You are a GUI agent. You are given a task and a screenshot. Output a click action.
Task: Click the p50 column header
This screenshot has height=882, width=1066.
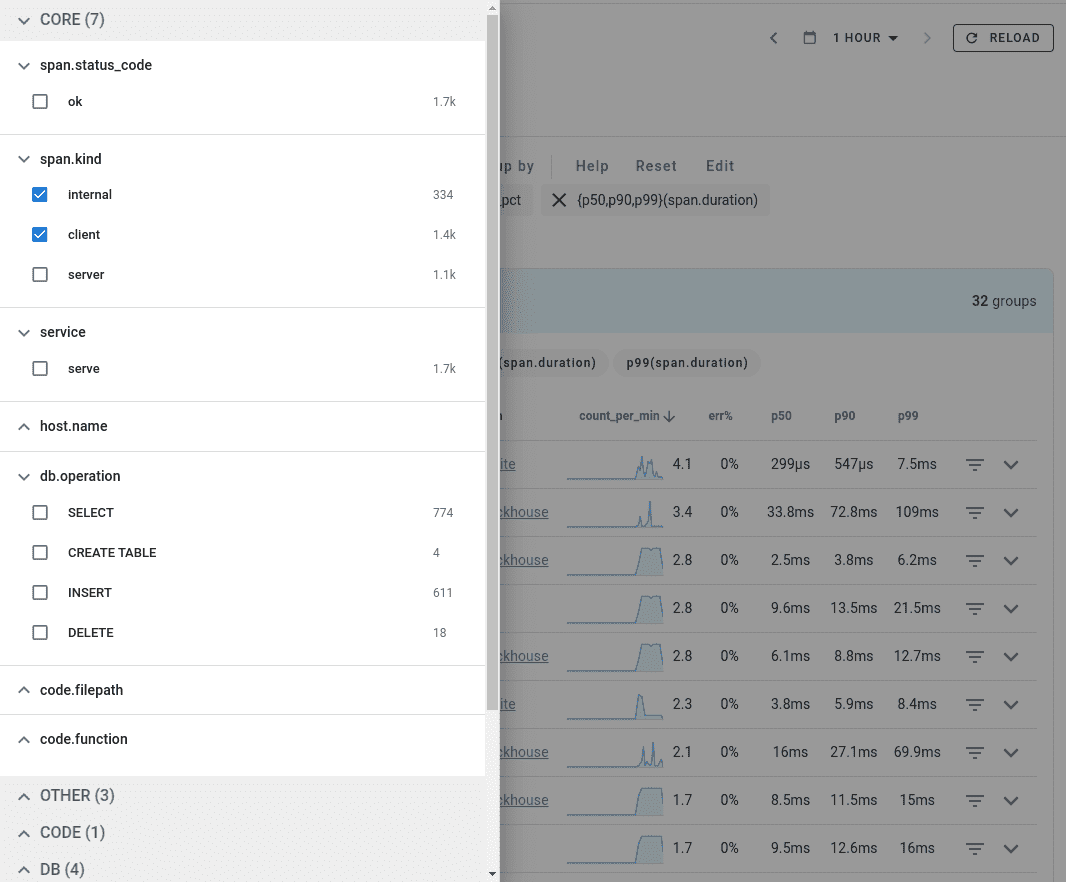pos(781,415)
